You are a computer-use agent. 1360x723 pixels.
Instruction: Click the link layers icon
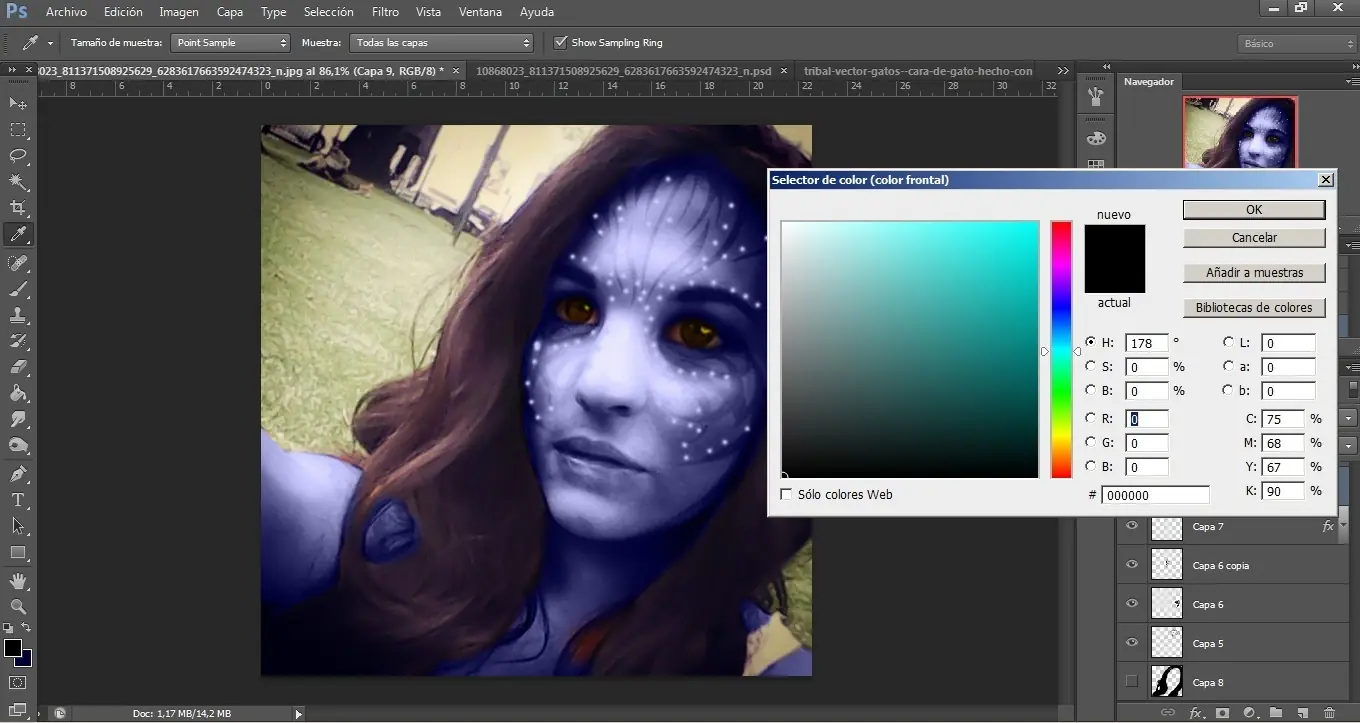tap(1167, 712)
